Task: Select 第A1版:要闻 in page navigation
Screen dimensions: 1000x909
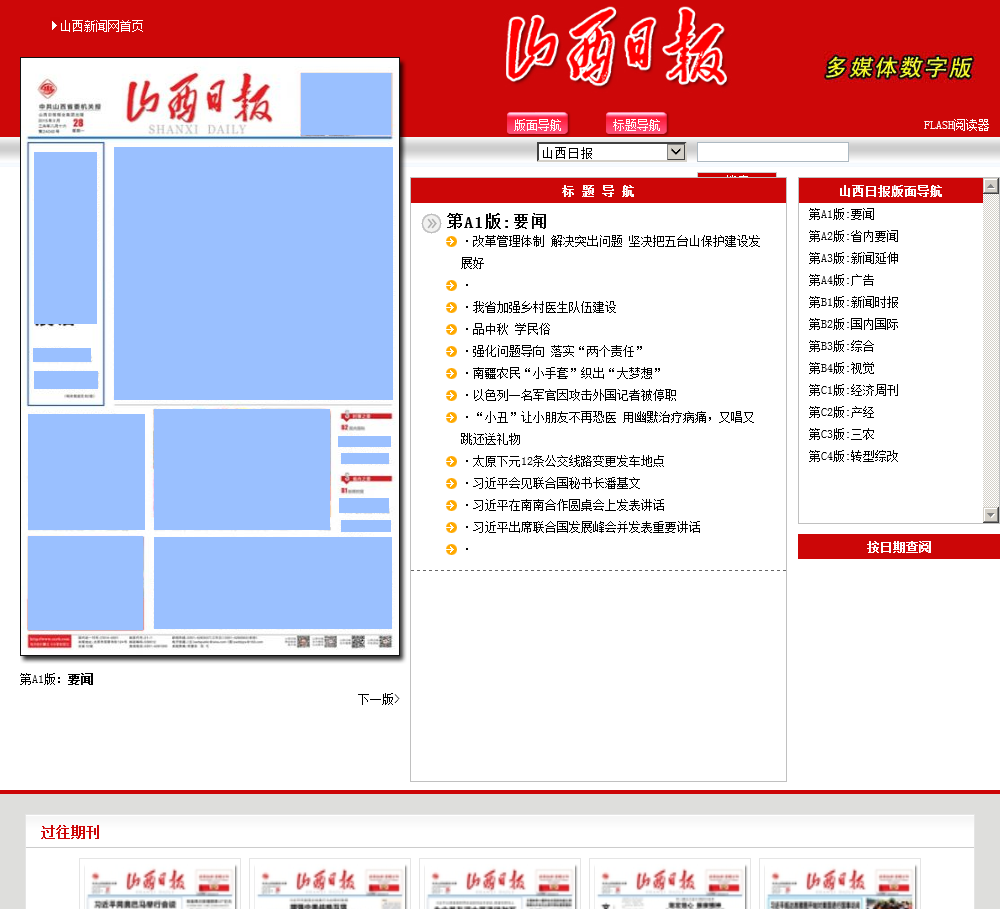Action: tap(841, 214)
